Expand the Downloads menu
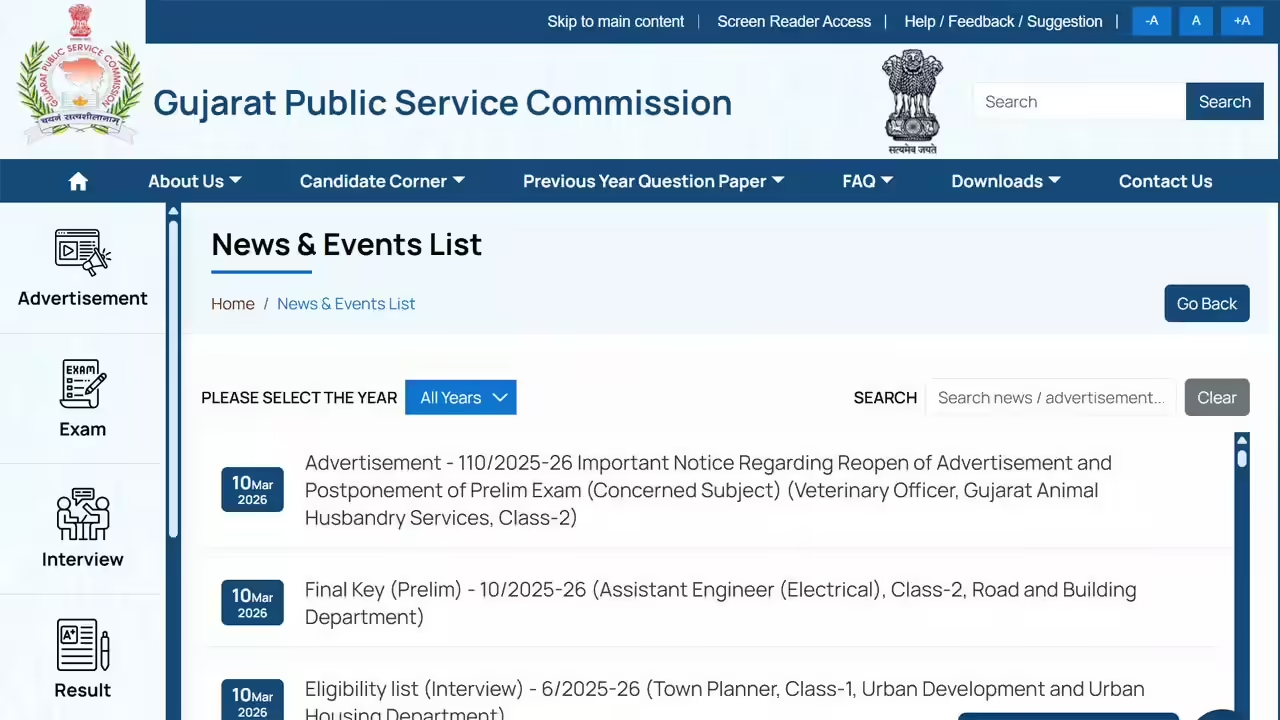This screenshot has width=1280, height=720. point(1005,181)
